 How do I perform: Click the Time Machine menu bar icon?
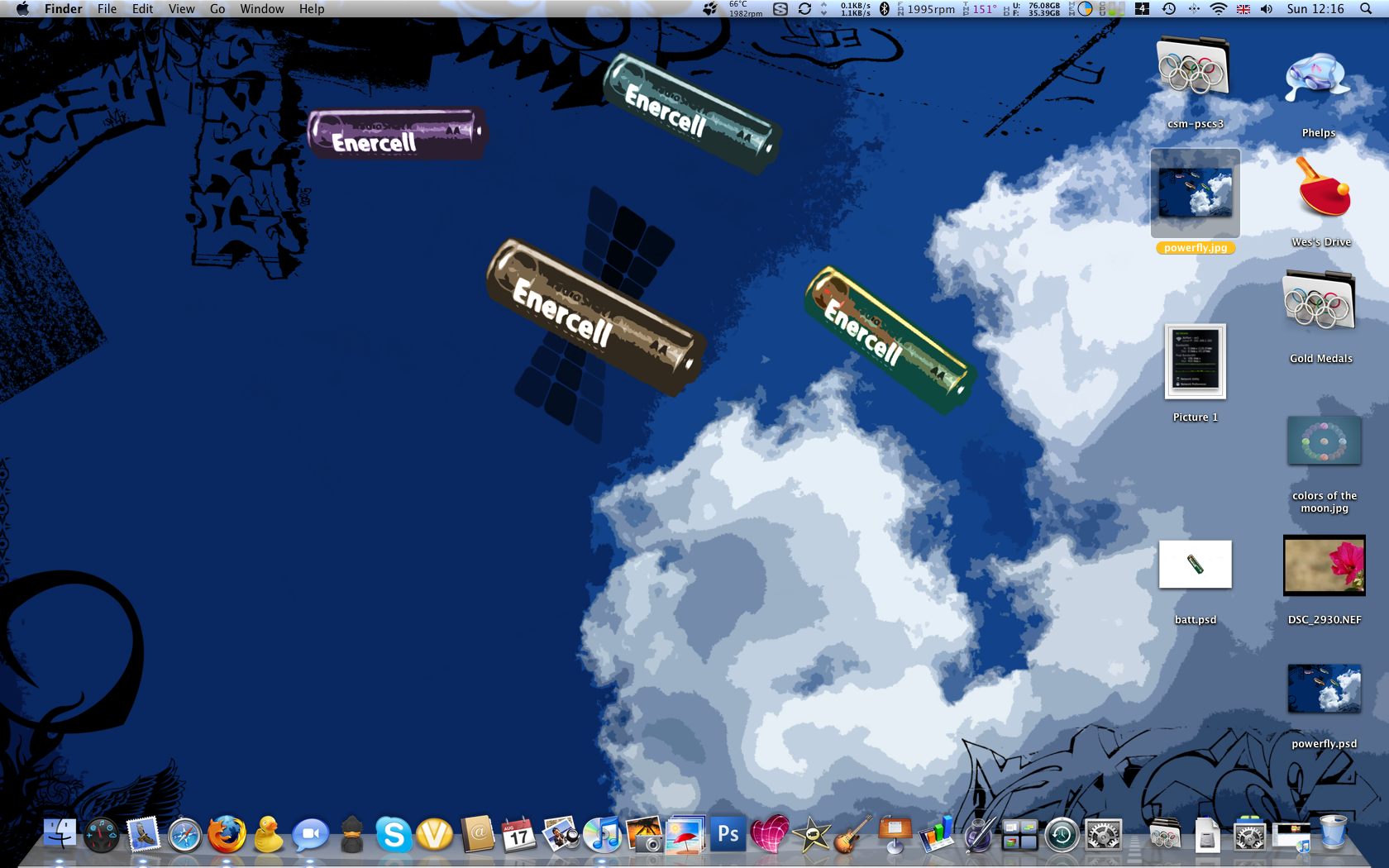pyautogui.click(x=1169, y=9)
